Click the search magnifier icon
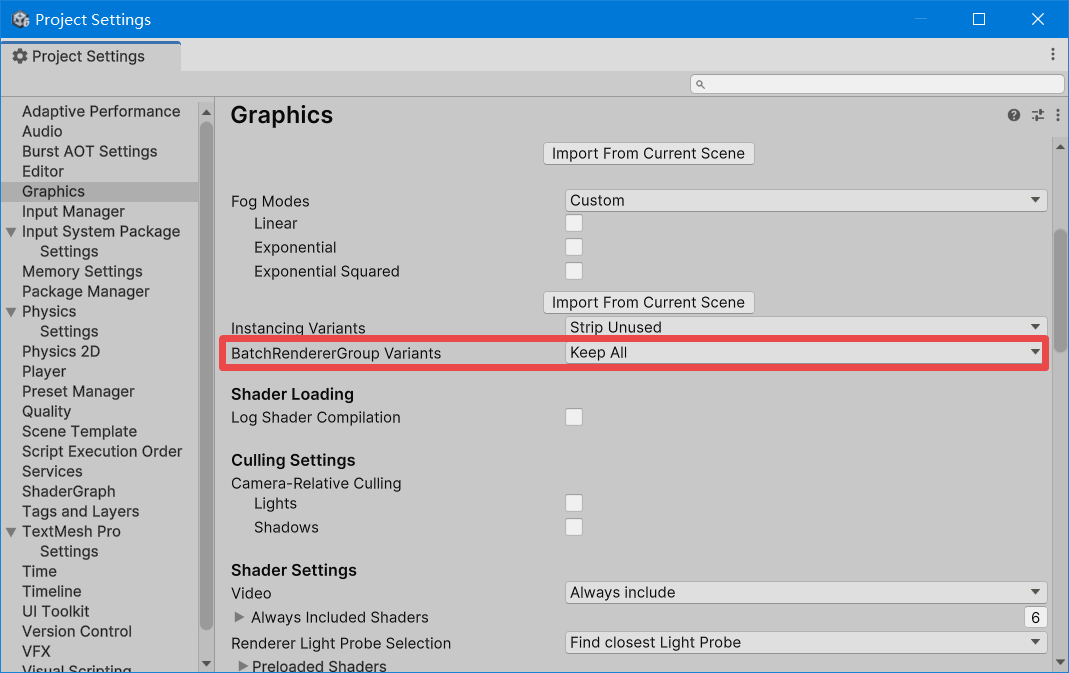1069x673 pixels. [700, 85]
